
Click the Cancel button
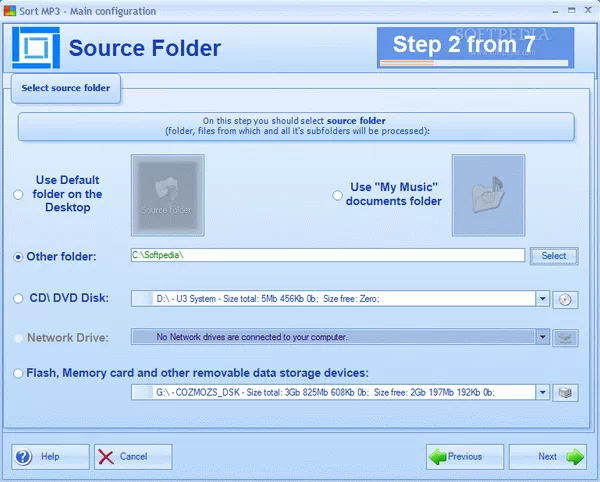(133, 457)
